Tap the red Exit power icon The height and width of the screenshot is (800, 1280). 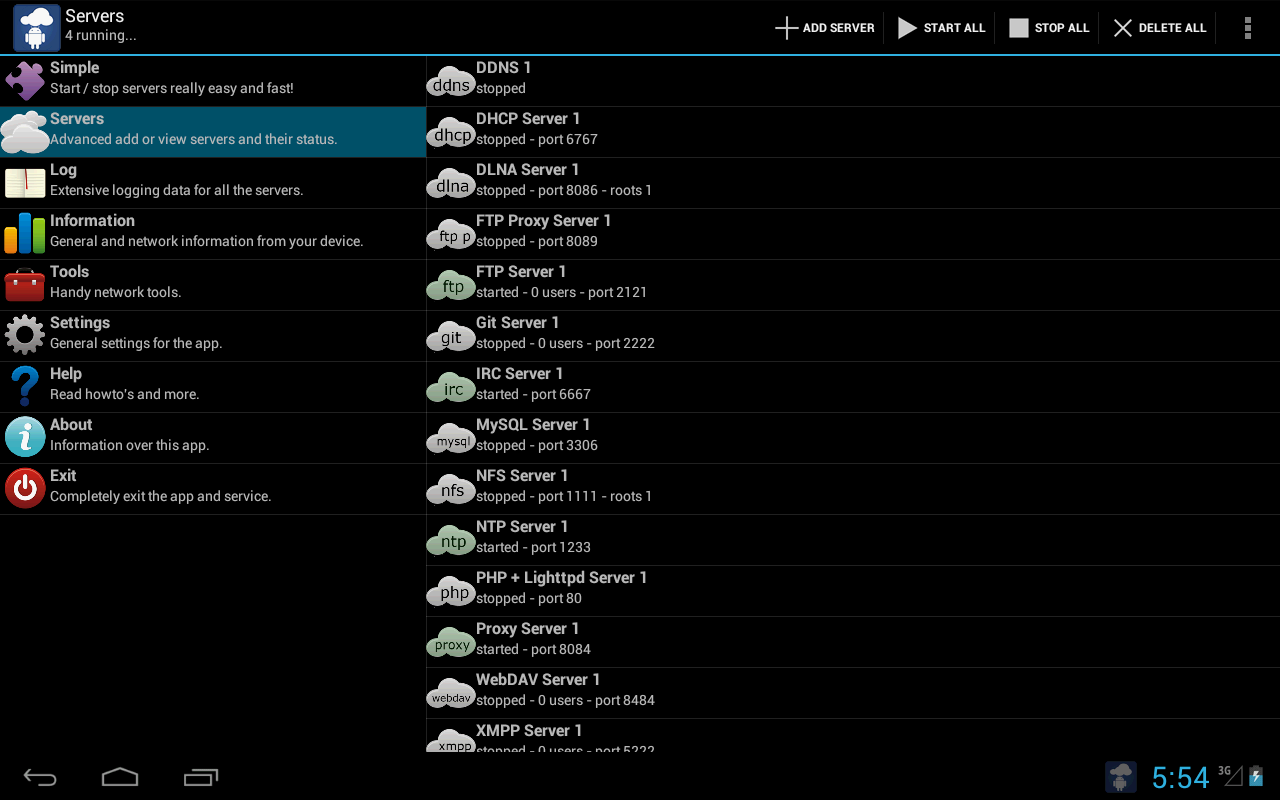[25, 488]
